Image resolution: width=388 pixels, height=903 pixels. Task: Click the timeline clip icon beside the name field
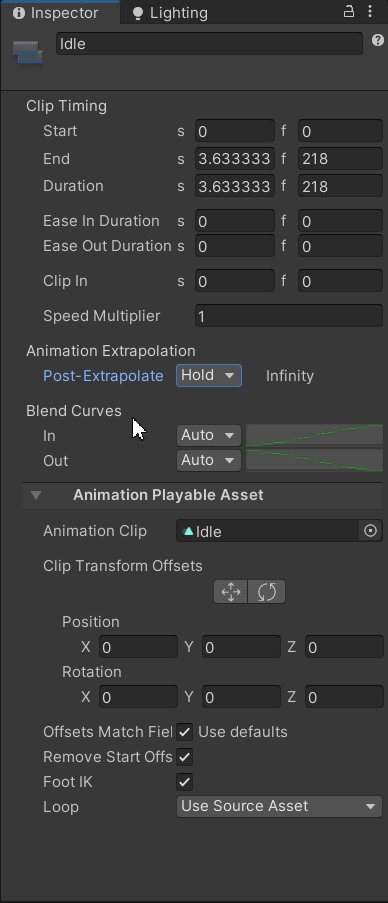pos(28,52)
